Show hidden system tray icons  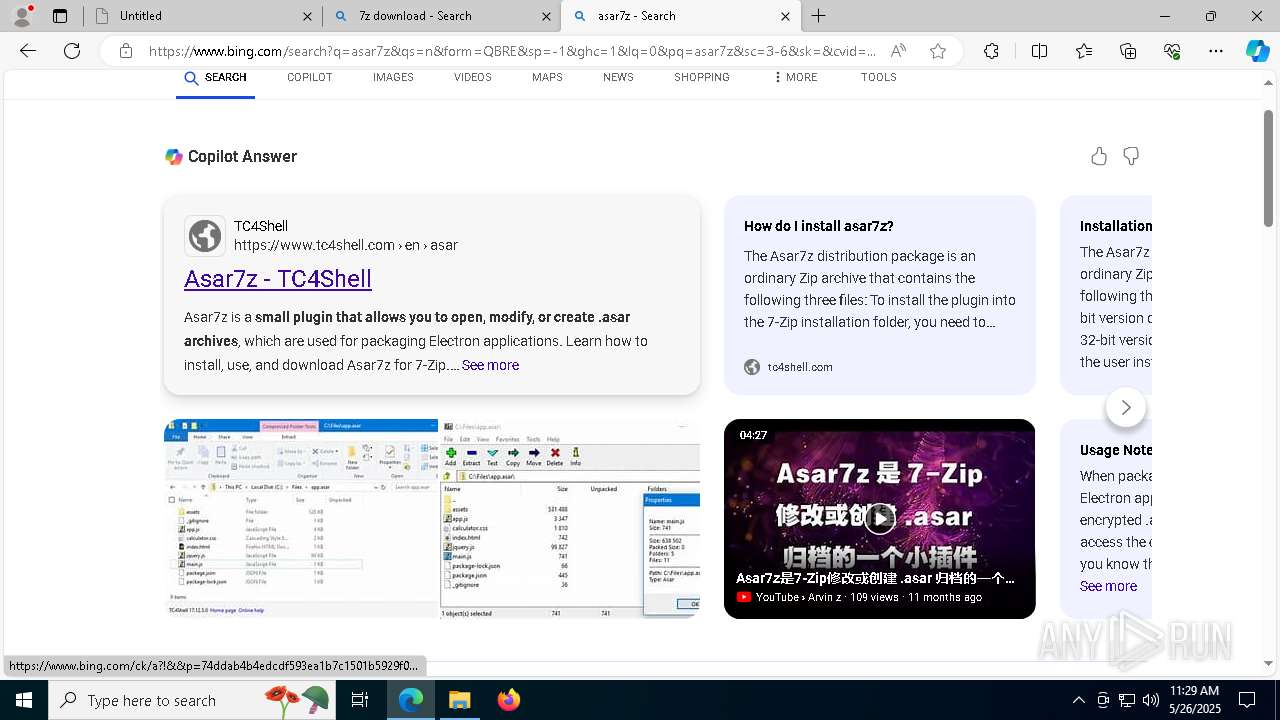point(1078,700)
